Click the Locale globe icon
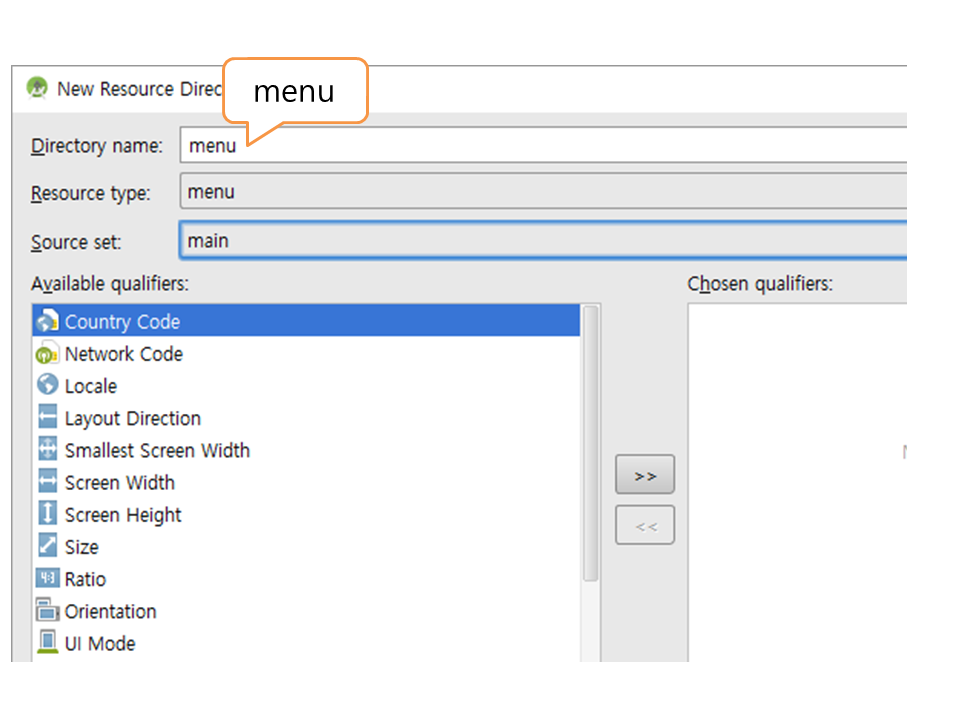The height and width of the screenshot is (720, 960). coord(47,385)
